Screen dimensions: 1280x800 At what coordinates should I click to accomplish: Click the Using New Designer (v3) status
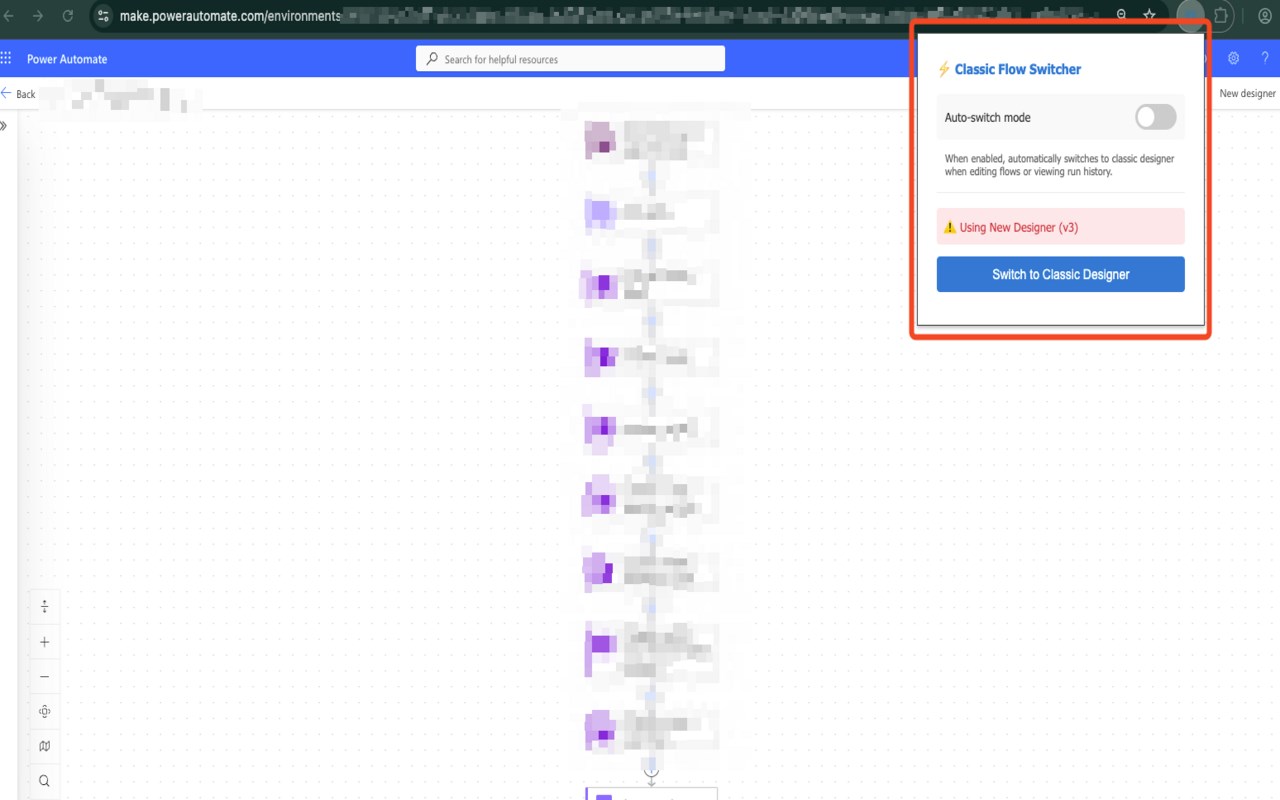click(x=1060, y=227)
